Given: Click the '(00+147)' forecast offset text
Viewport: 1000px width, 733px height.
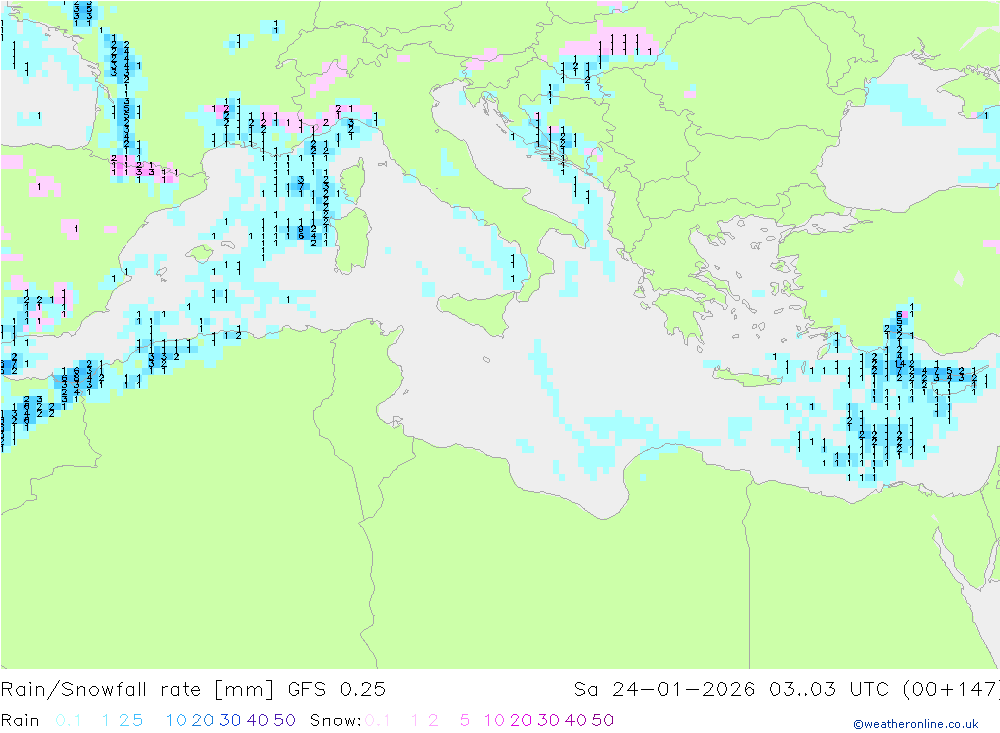Looking at the screenshot, I should pos(950,690).
